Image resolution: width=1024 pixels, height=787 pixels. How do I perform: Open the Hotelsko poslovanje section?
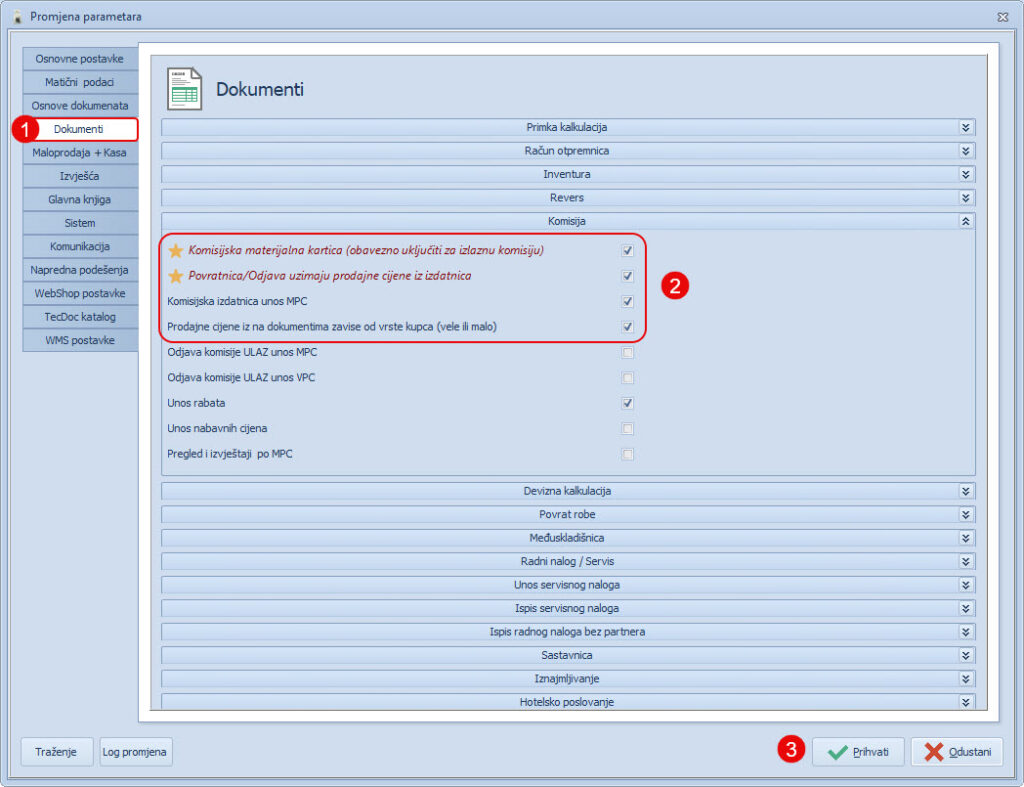[566, 702]
